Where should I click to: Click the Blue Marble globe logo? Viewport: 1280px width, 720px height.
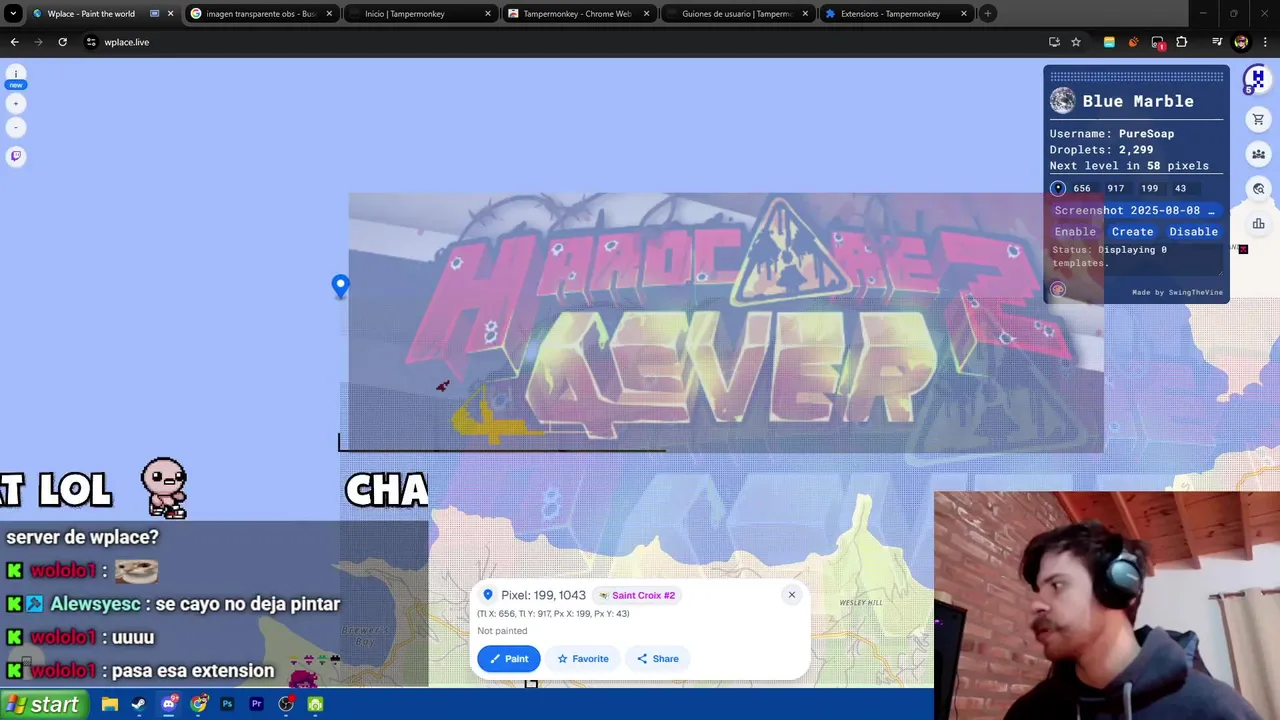pyautogui.click(x=1062, y=101)
